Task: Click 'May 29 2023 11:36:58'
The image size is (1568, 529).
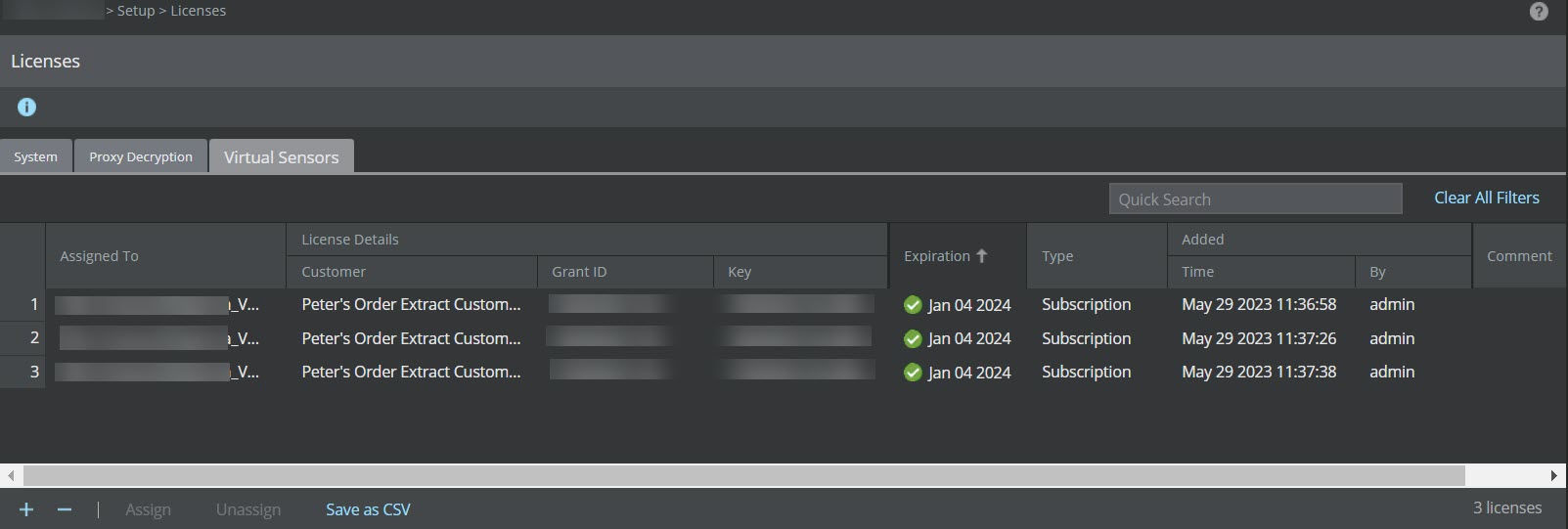Action: (x=1259, y=305)
